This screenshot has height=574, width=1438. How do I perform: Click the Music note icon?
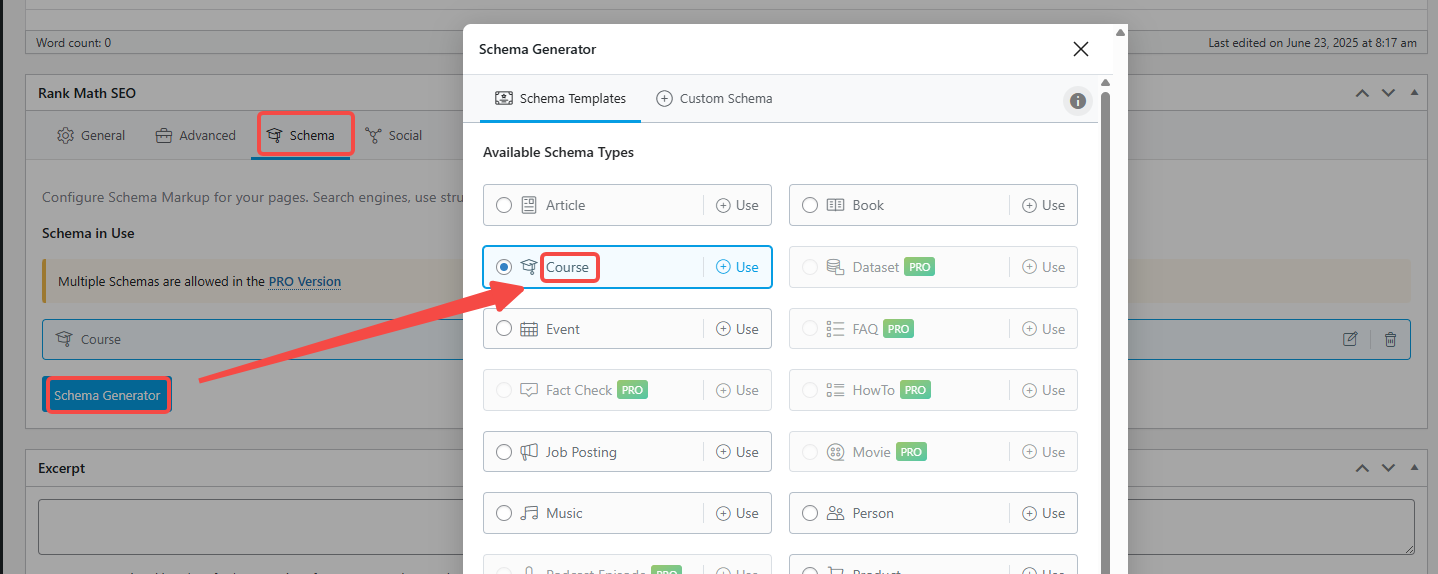click(x=529, y=513)
